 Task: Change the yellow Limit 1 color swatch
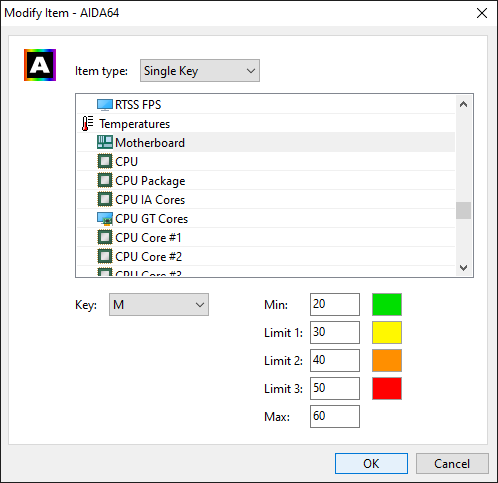[x=387, y=332]
